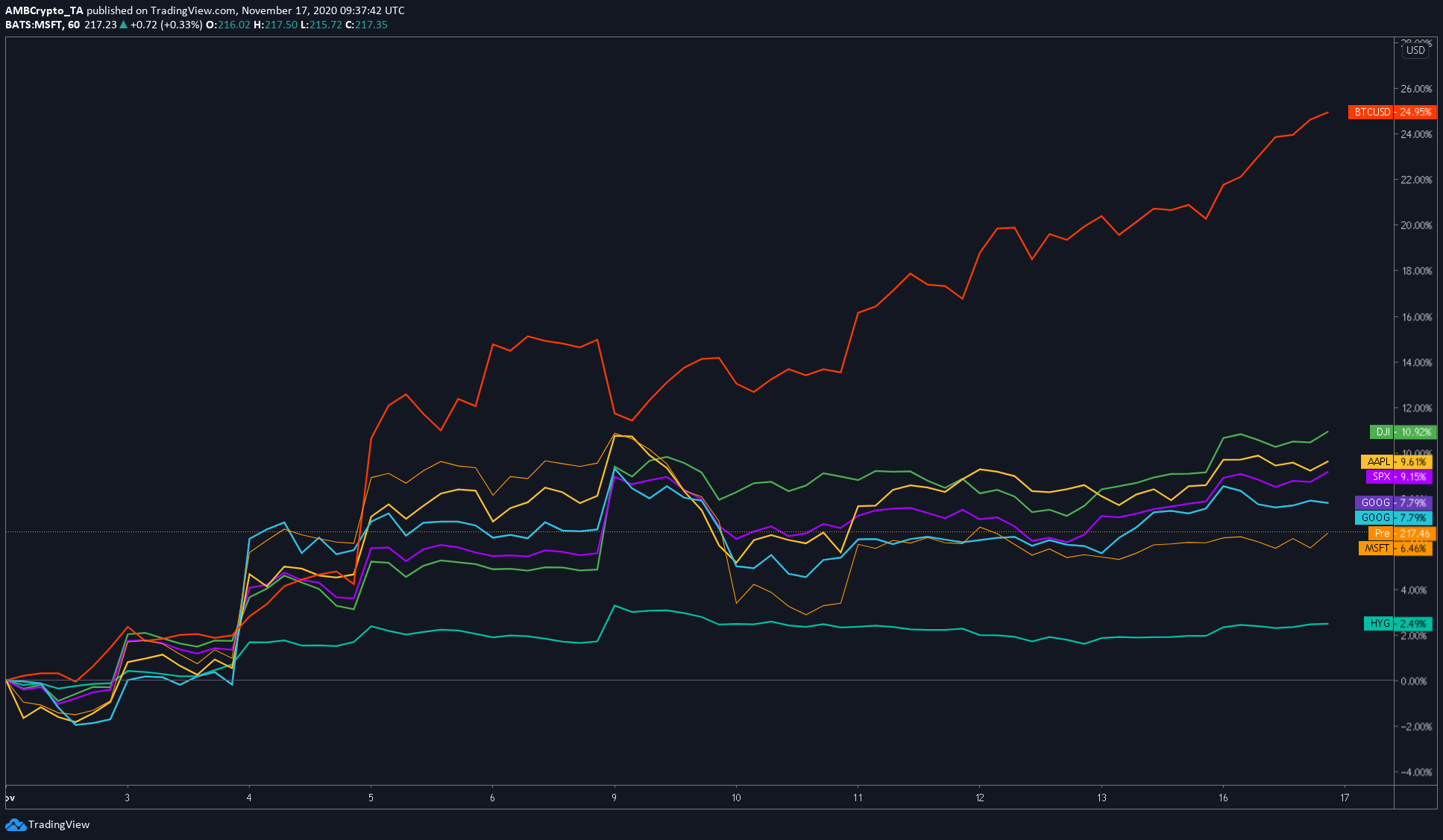This screenshot has width=1443, height=840.
Task: Click the 20.00% tick on price axis
Action: point(1415,226)
